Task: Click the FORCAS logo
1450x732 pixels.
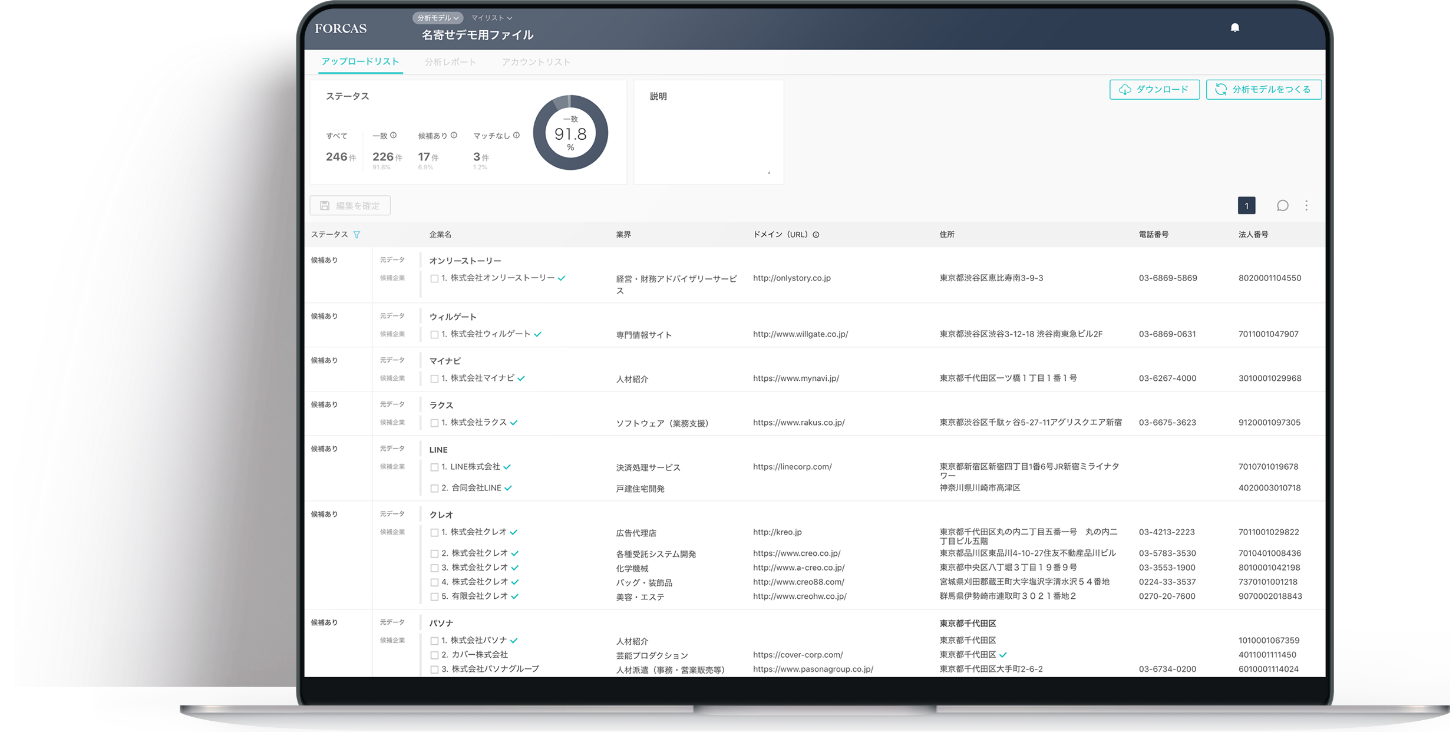Action: 342,28
